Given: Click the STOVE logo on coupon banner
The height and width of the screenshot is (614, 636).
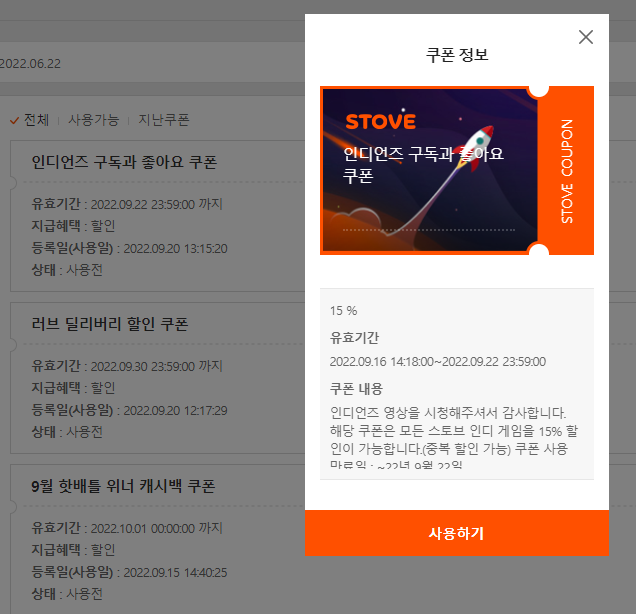Looking at the screenshot, I should click(380, 122).
